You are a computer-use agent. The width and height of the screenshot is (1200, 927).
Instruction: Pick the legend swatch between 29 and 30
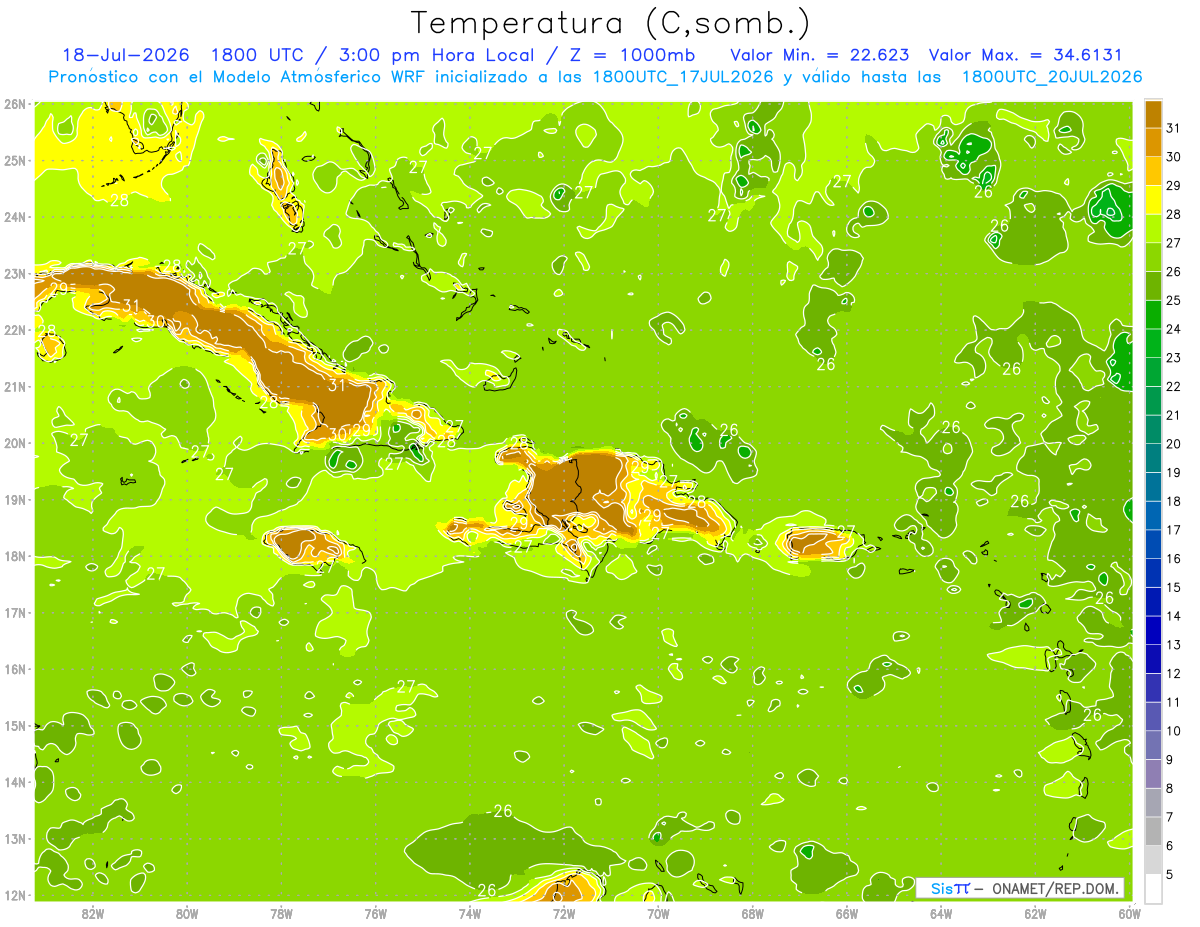[x=1153, y=172]
